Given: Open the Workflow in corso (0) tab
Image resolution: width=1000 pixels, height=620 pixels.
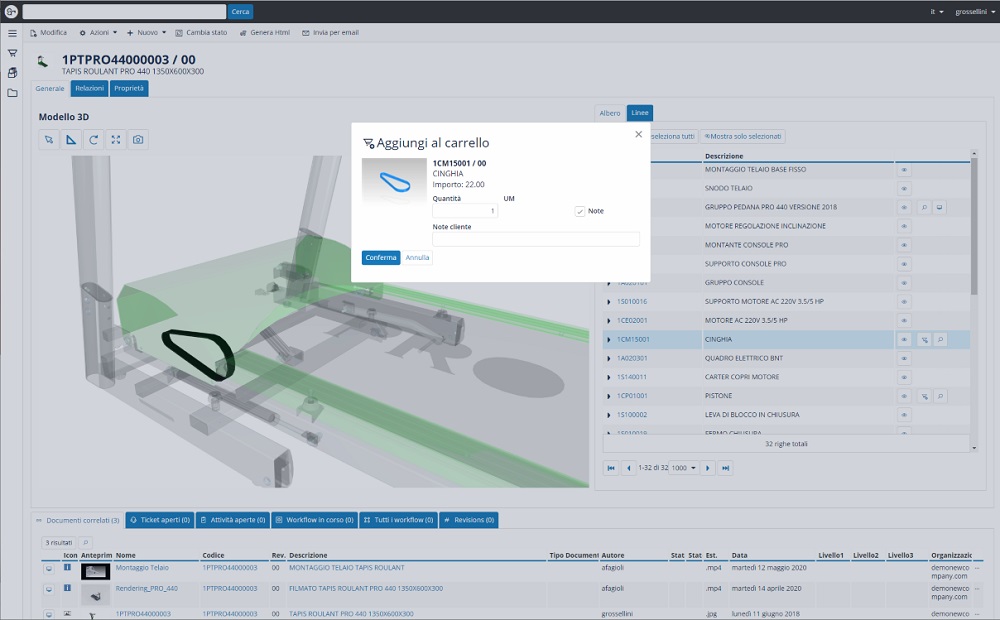Looking at the screenshot, I should (314, 520).
